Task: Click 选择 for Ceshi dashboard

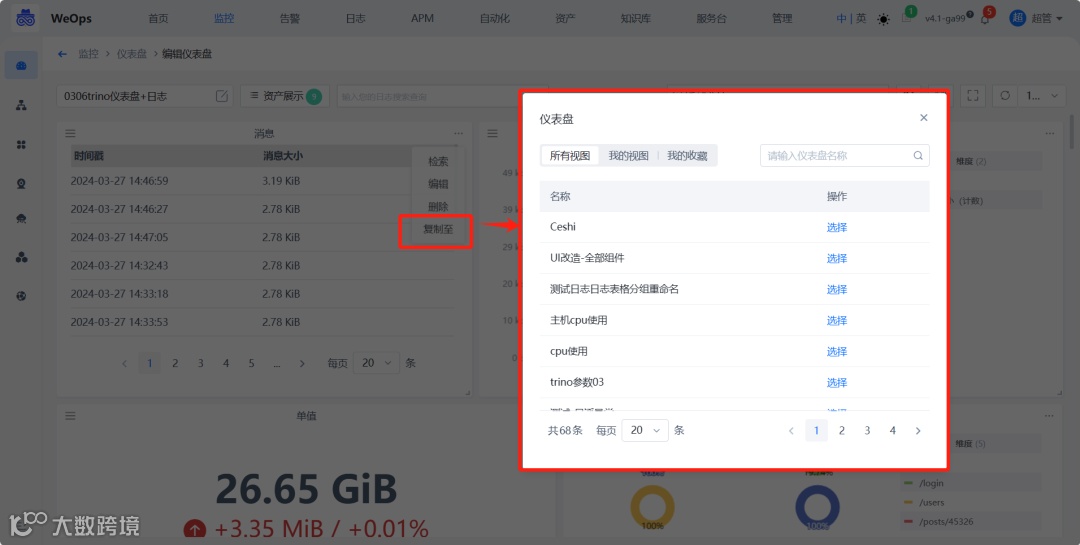Action: tap(837, 227)
